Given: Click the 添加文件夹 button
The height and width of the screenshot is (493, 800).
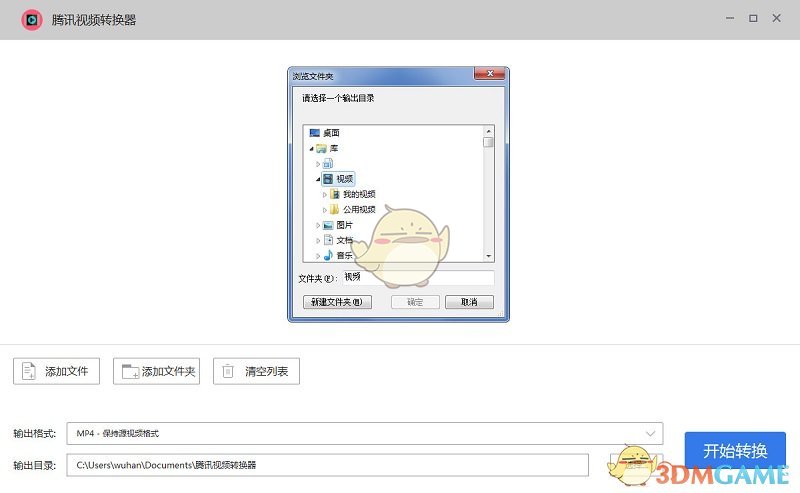Looking at the screenshot, I should [156, 371].
